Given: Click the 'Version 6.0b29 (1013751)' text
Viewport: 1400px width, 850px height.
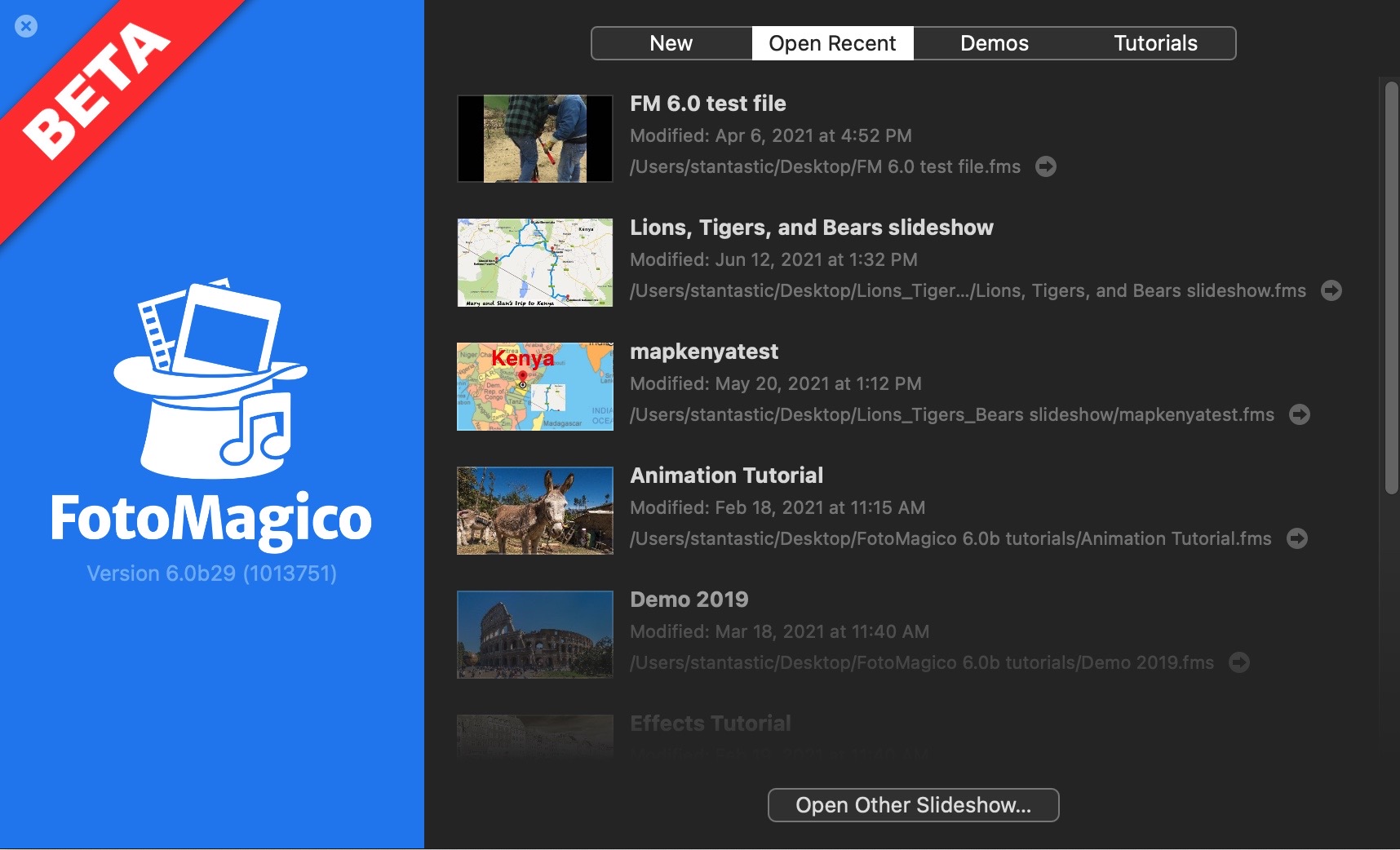Looking at the screenshot, I should 212,573.
